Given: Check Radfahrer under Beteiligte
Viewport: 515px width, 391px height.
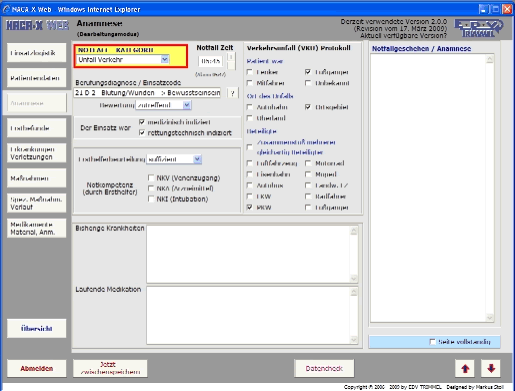Looking at the screenshot, I should pos(308,196).
